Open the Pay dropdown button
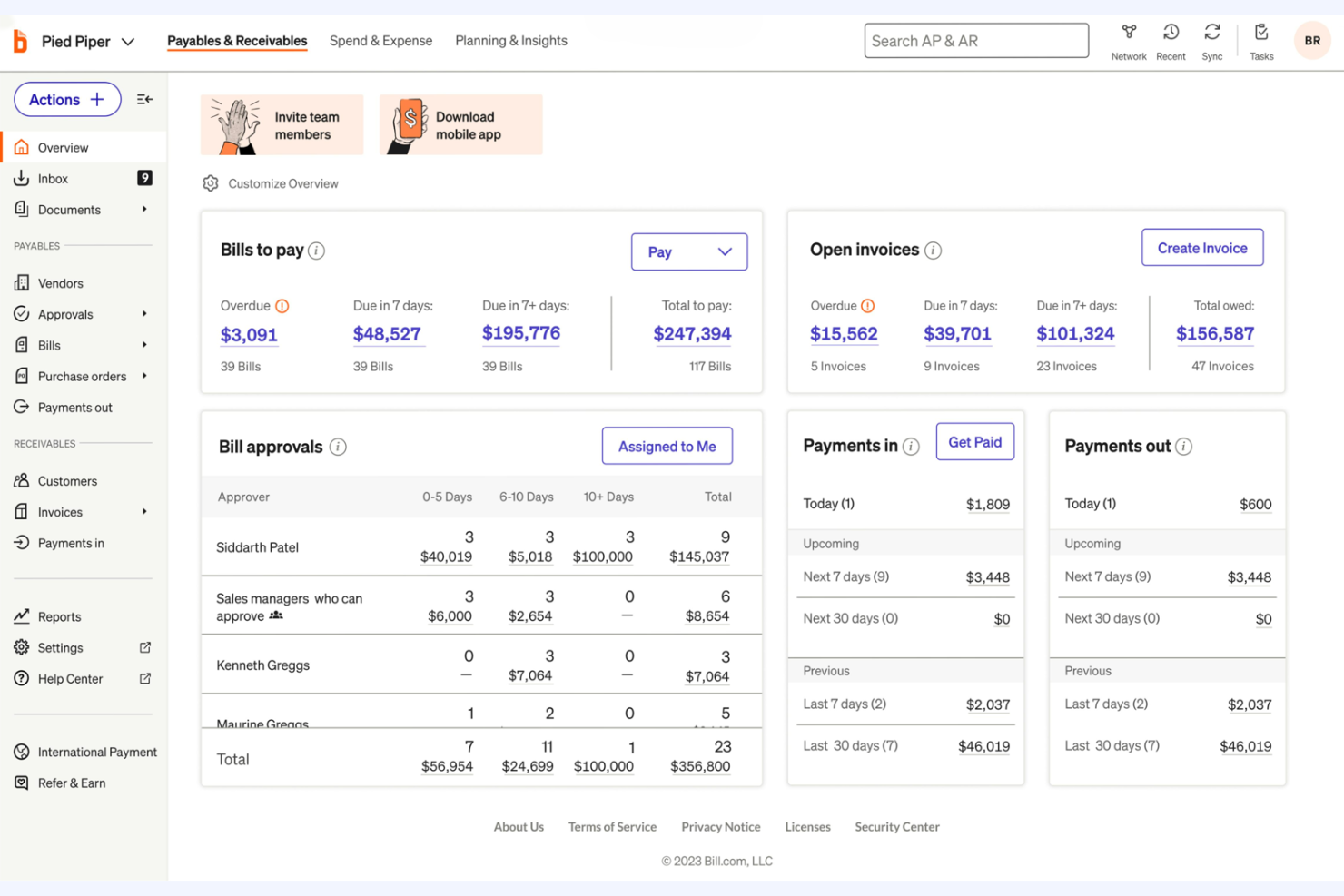Screen dimensions: 1344x896 click(x=689, y=251)
